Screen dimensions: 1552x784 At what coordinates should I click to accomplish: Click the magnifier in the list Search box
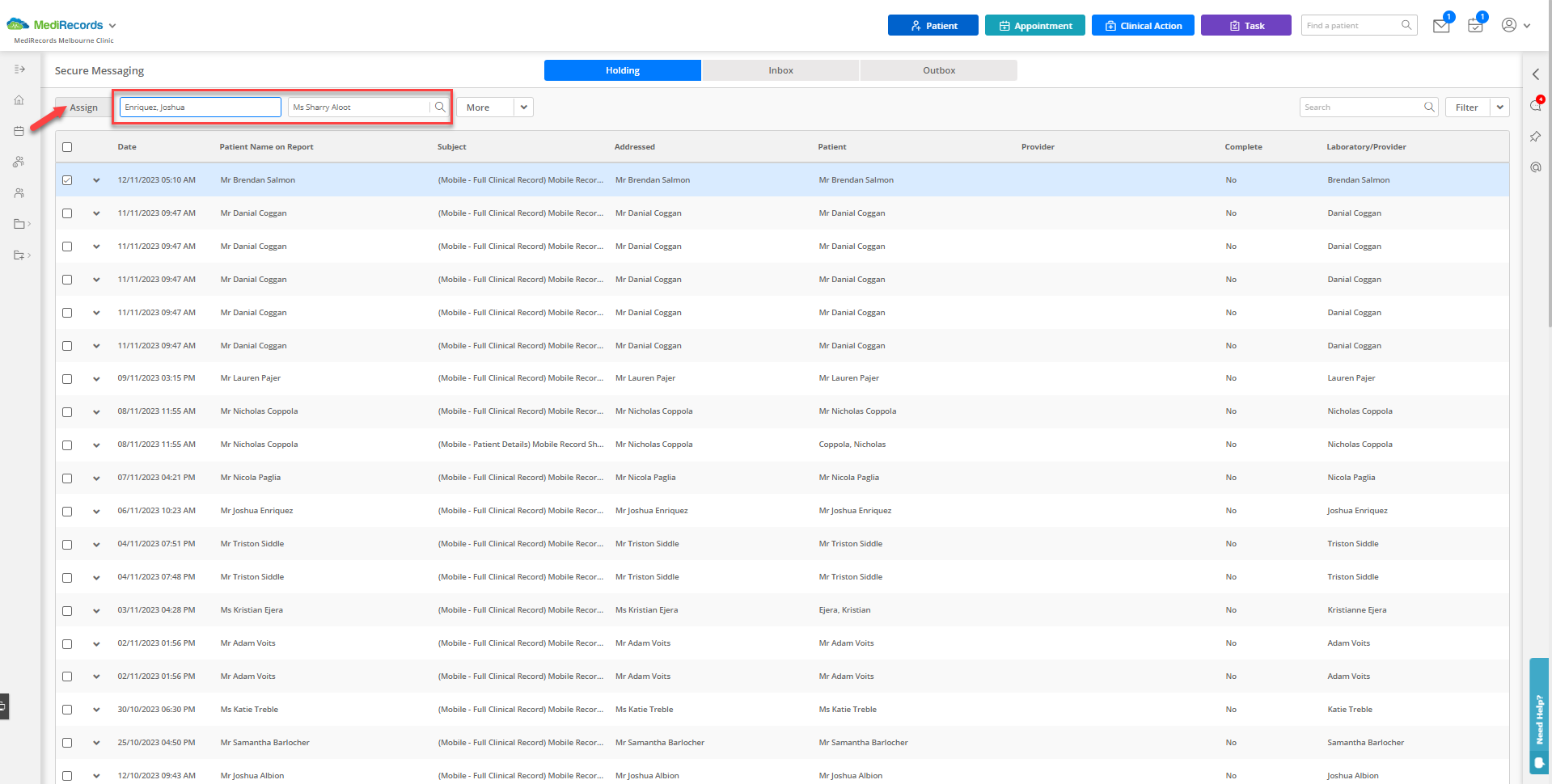[1429, 107]
